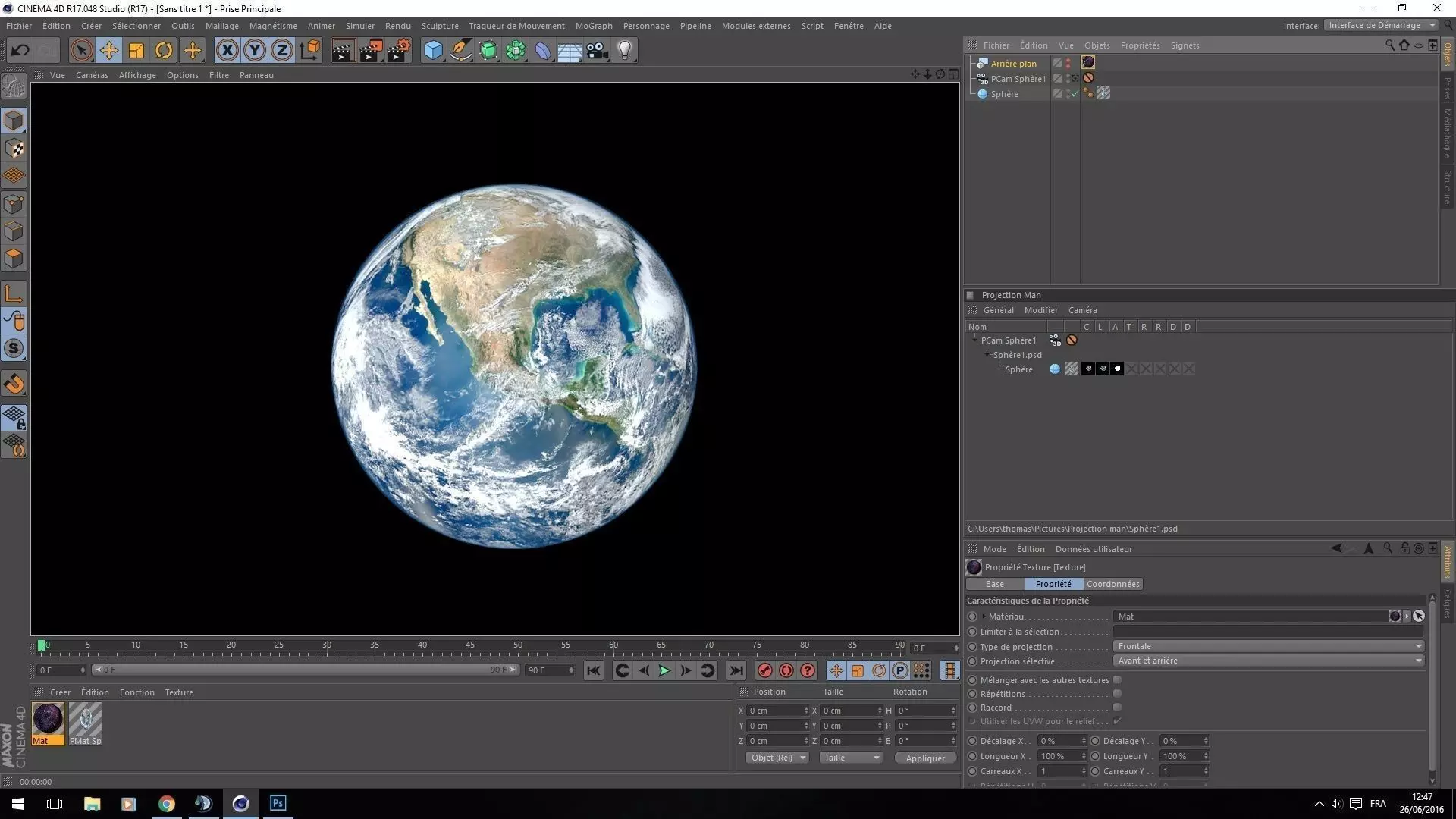
Task: Open Photoshop from the taskbar
Action: (278, 803)
